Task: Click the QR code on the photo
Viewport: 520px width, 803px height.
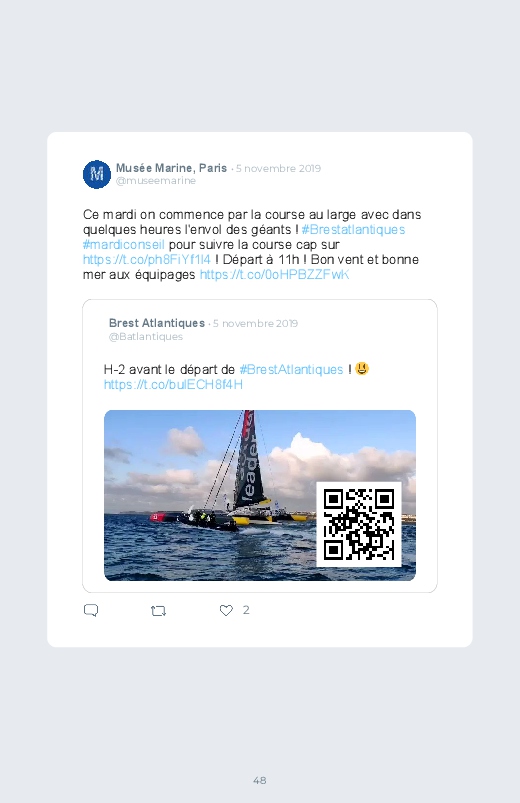Action: [x=359, y=524]
